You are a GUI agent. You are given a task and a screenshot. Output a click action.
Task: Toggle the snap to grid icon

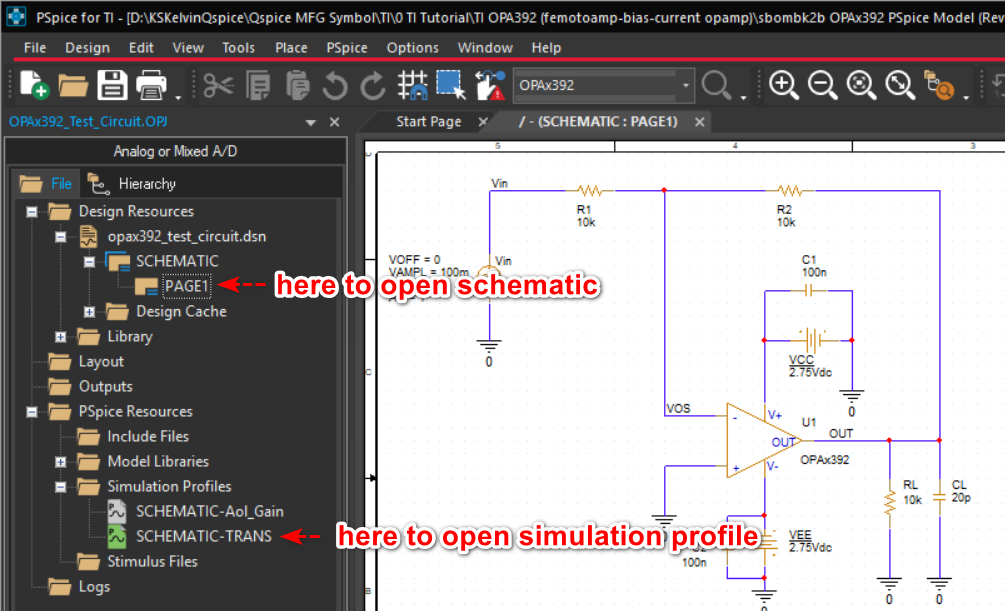(412, 85)
